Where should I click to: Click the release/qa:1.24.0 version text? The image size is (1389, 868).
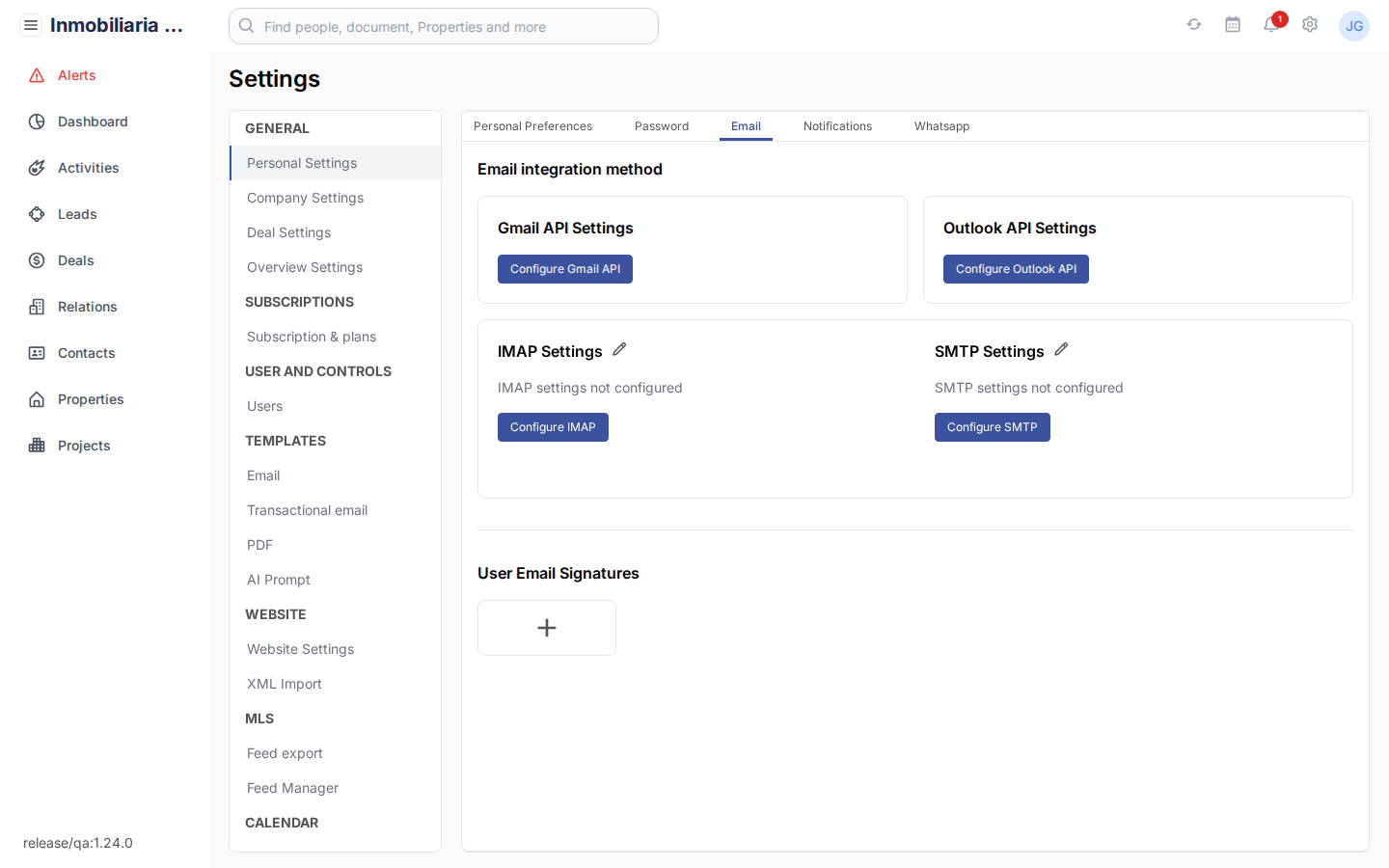78,843
